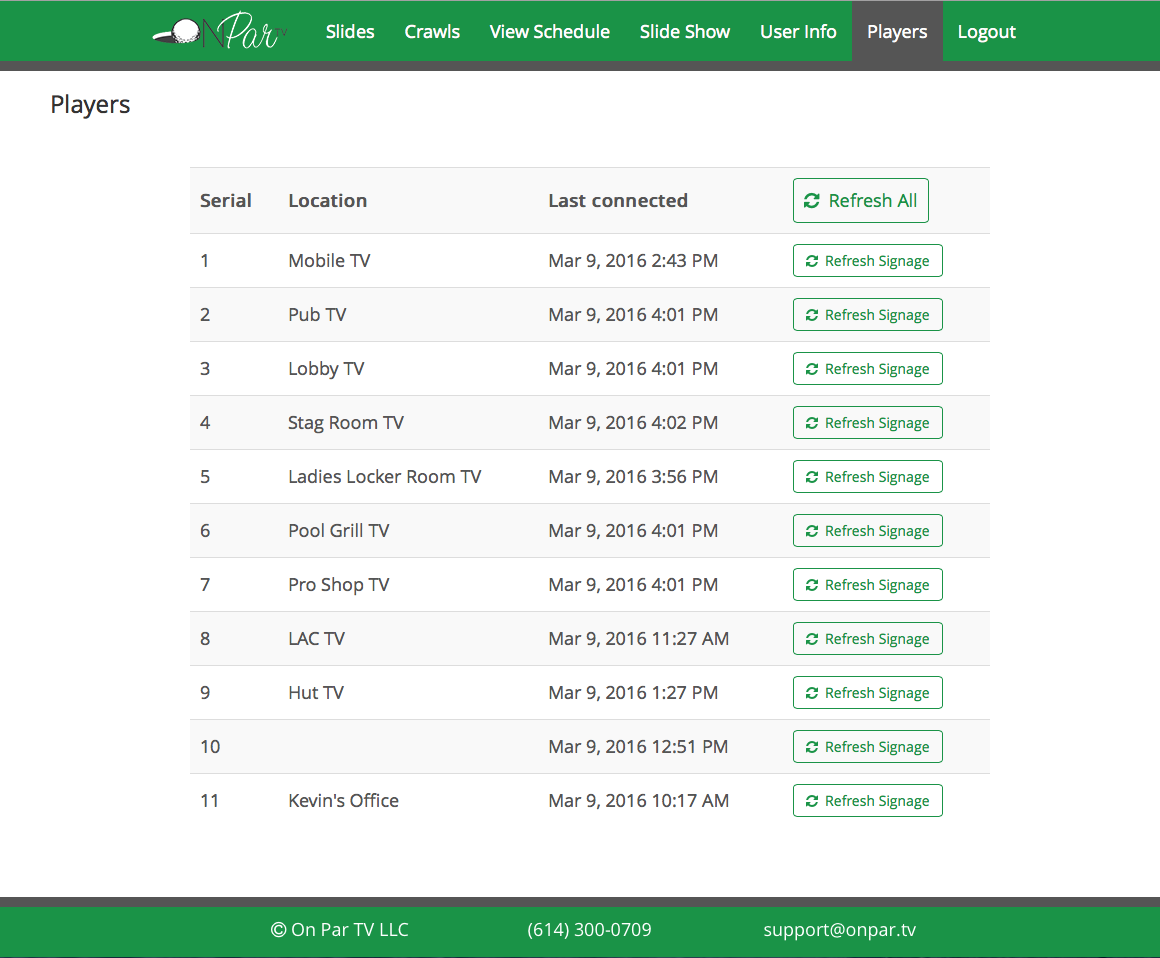Click the Last connected column header
This screenshot has width=1160, height=958.
[618, 200]
